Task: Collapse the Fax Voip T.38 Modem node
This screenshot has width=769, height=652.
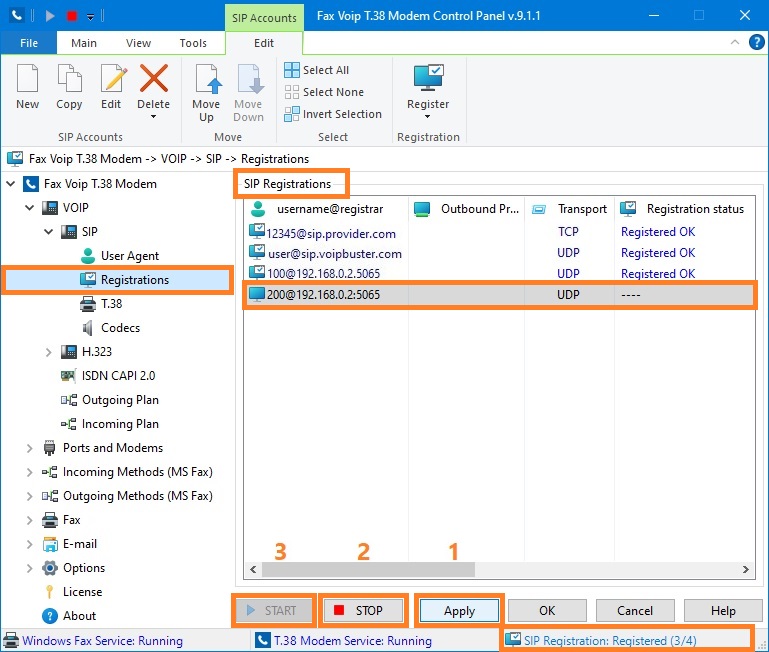Action: 11,184
